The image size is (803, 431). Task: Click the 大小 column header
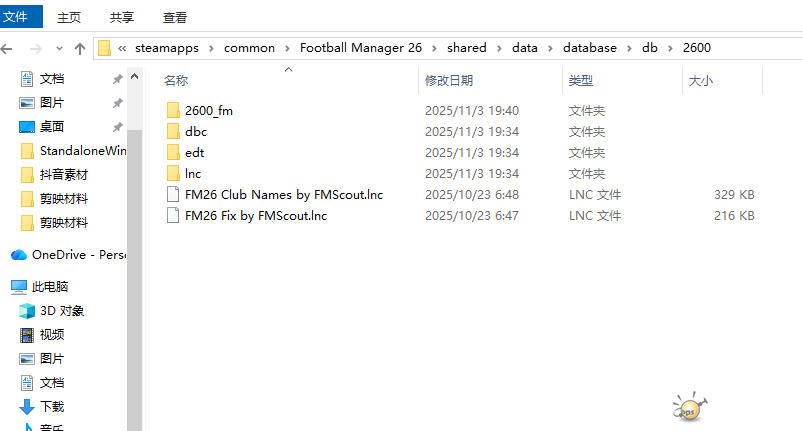click(700, 80)
